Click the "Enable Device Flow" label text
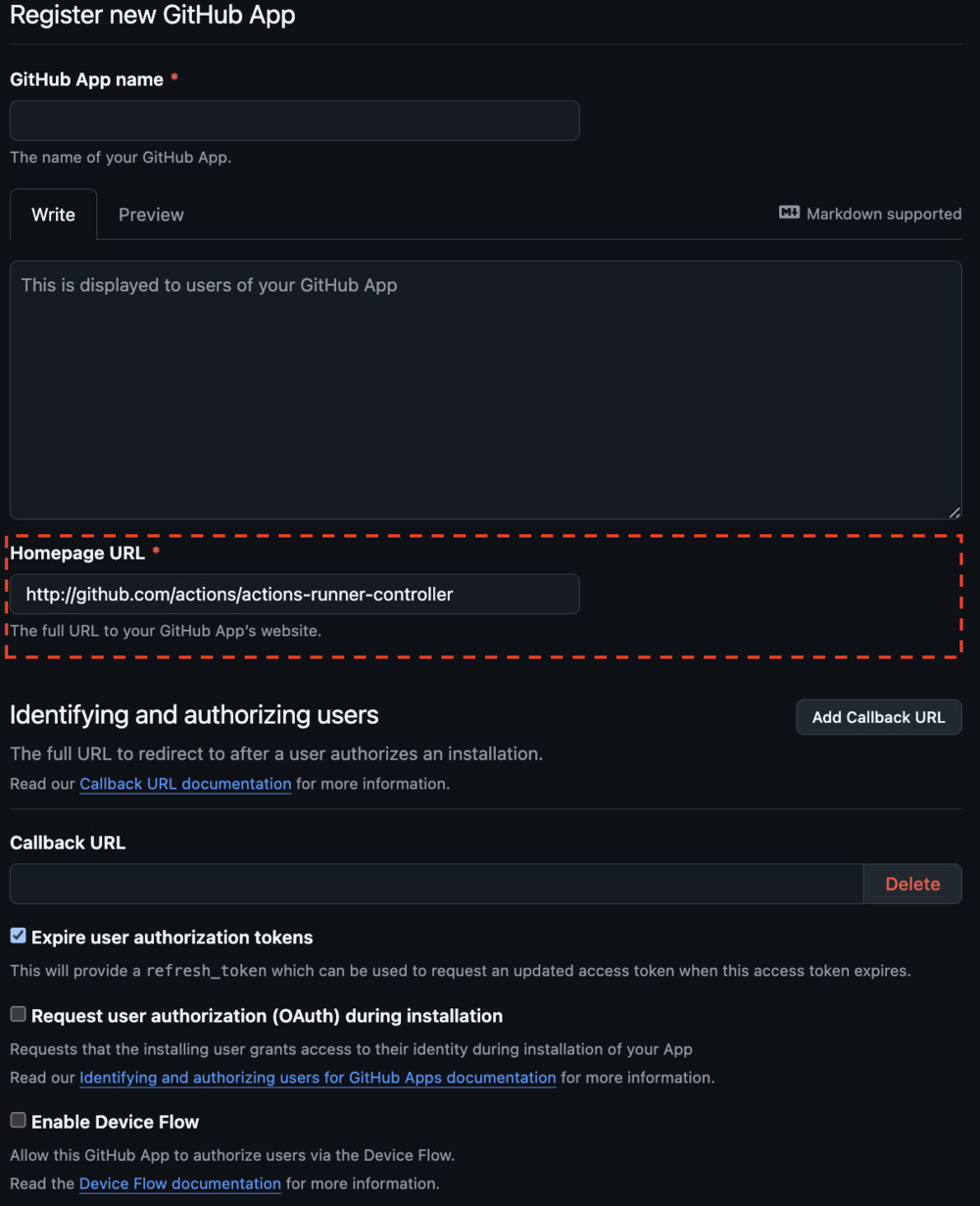The width and height of the screenshot is (980, 1206). (116, 1122)
